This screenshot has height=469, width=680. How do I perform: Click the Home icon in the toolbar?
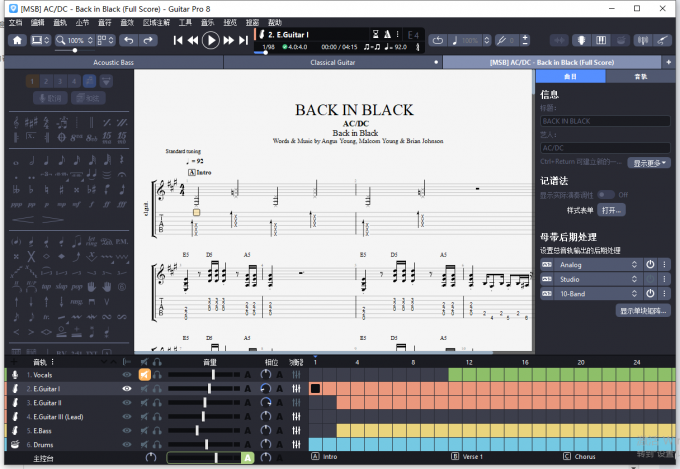[17, 40]
